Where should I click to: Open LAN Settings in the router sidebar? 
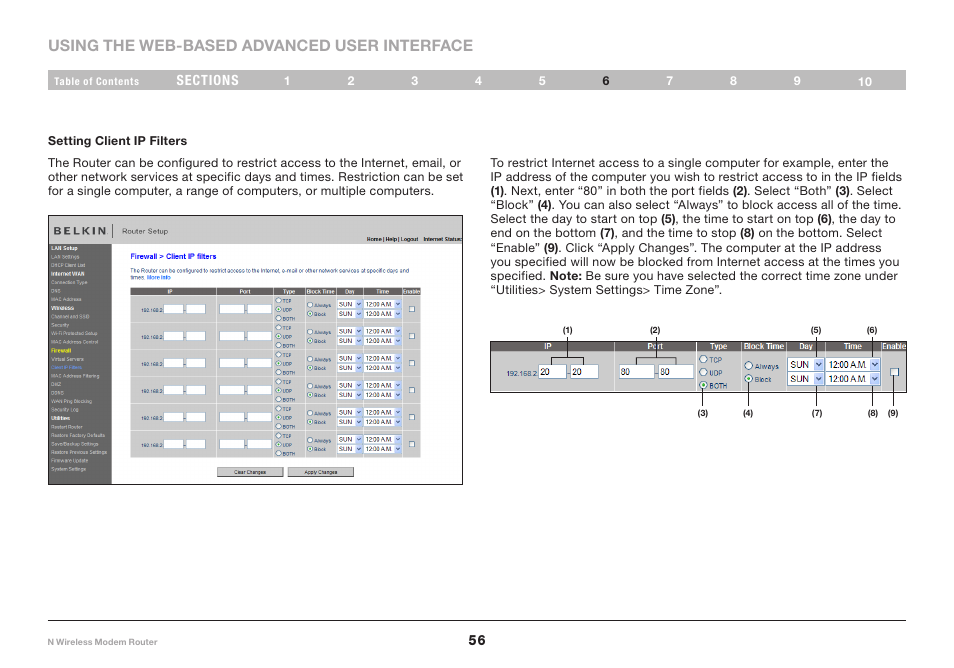point(65,257)
